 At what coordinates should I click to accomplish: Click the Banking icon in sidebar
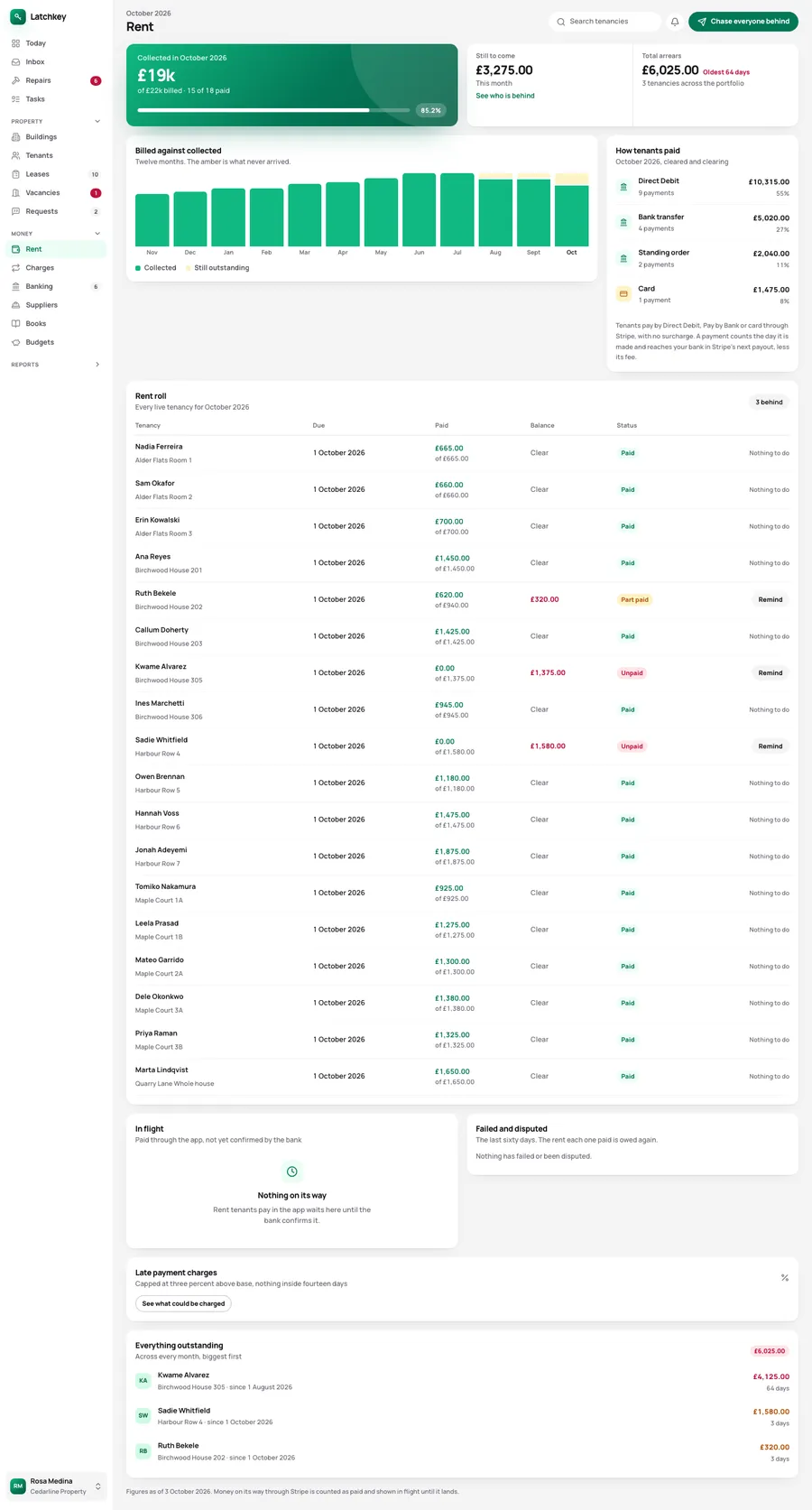point(15,286)
